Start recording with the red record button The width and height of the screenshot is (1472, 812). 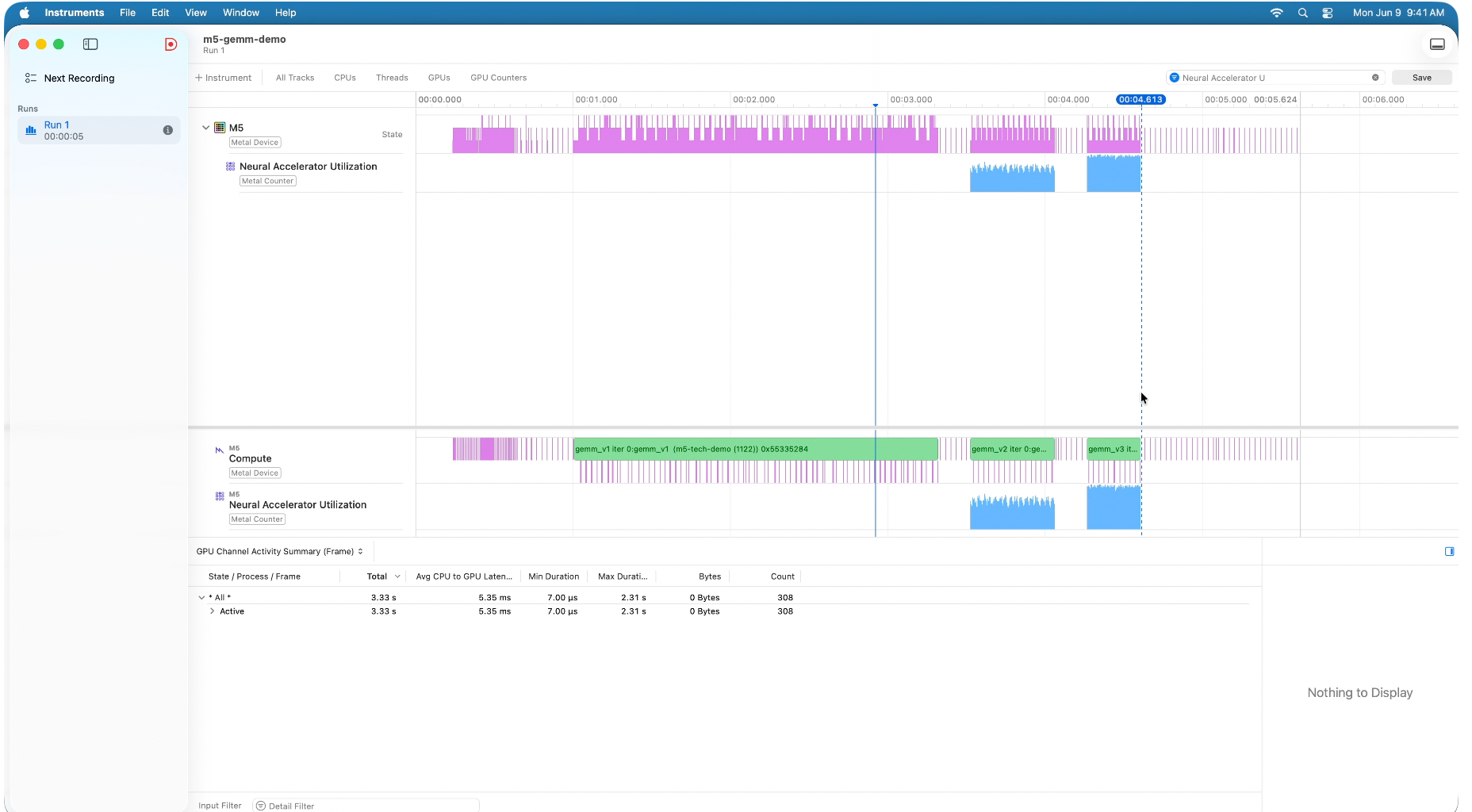tap(171, 44)
